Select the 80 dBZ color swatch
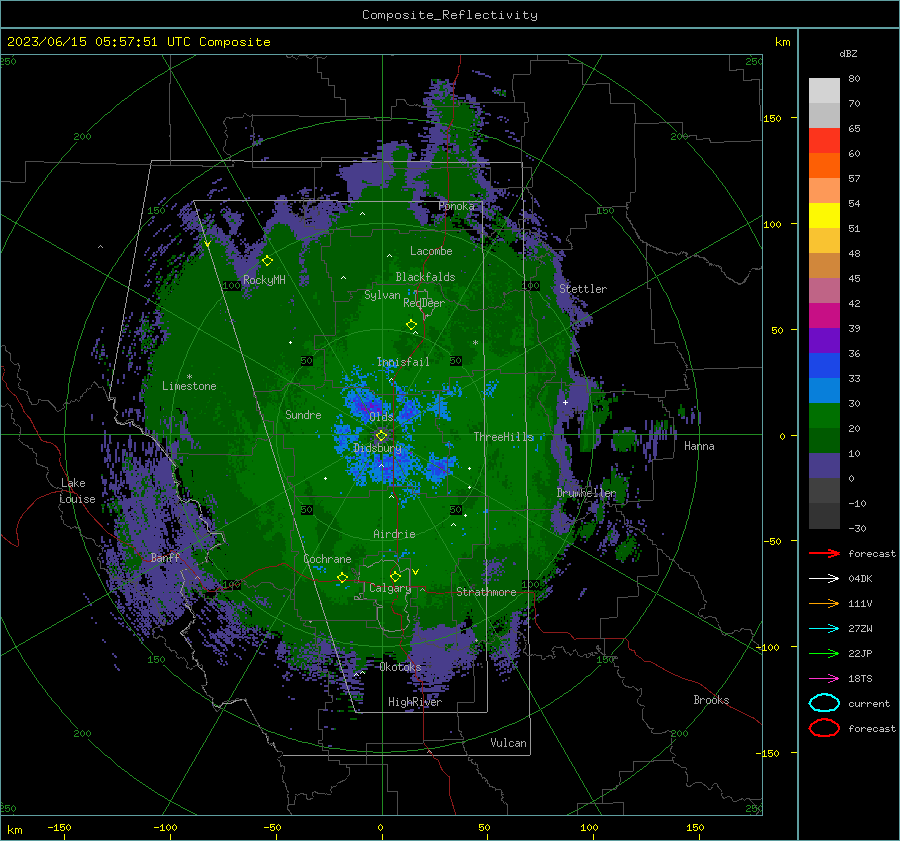 [824, 90]
